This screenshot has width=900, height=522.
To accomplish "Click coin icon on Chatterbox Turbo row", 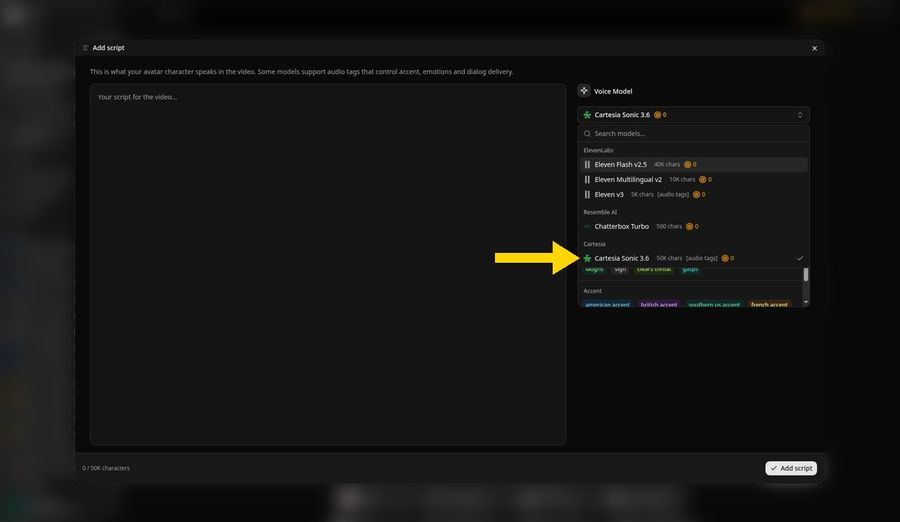I will pyautogui.click(x=689, y=226).
